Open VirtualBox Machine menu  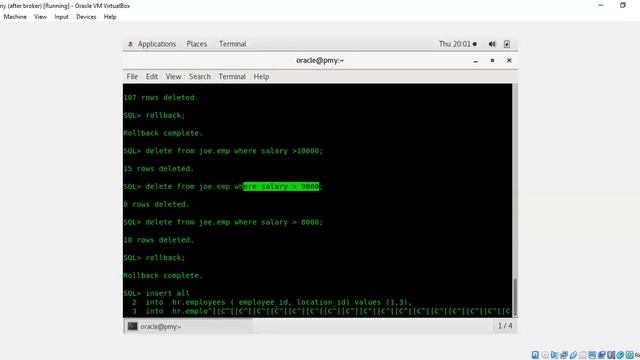coord(15,17)
